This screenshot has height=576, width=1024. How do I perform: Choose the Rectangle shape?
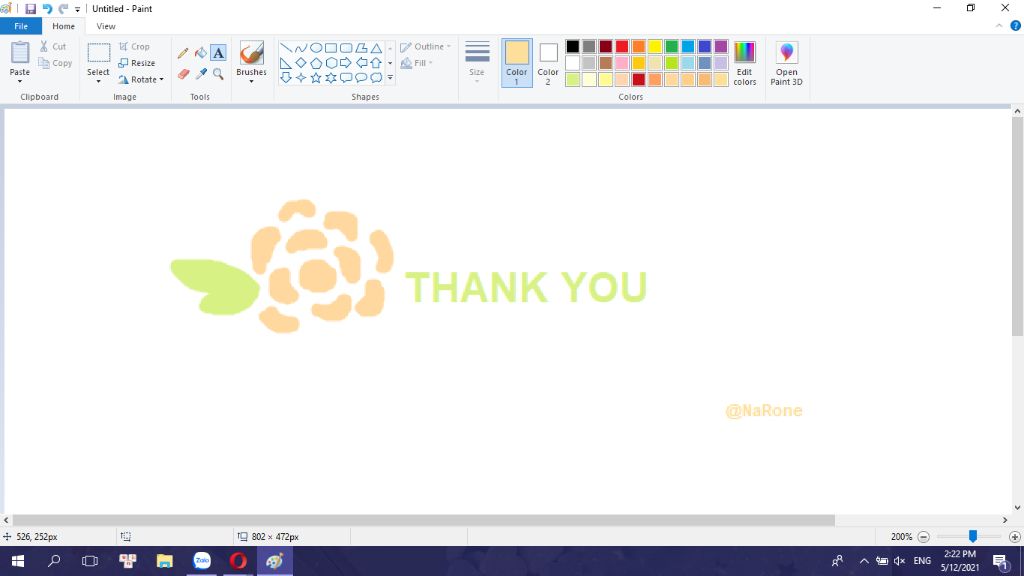click(x=331, y=48)
